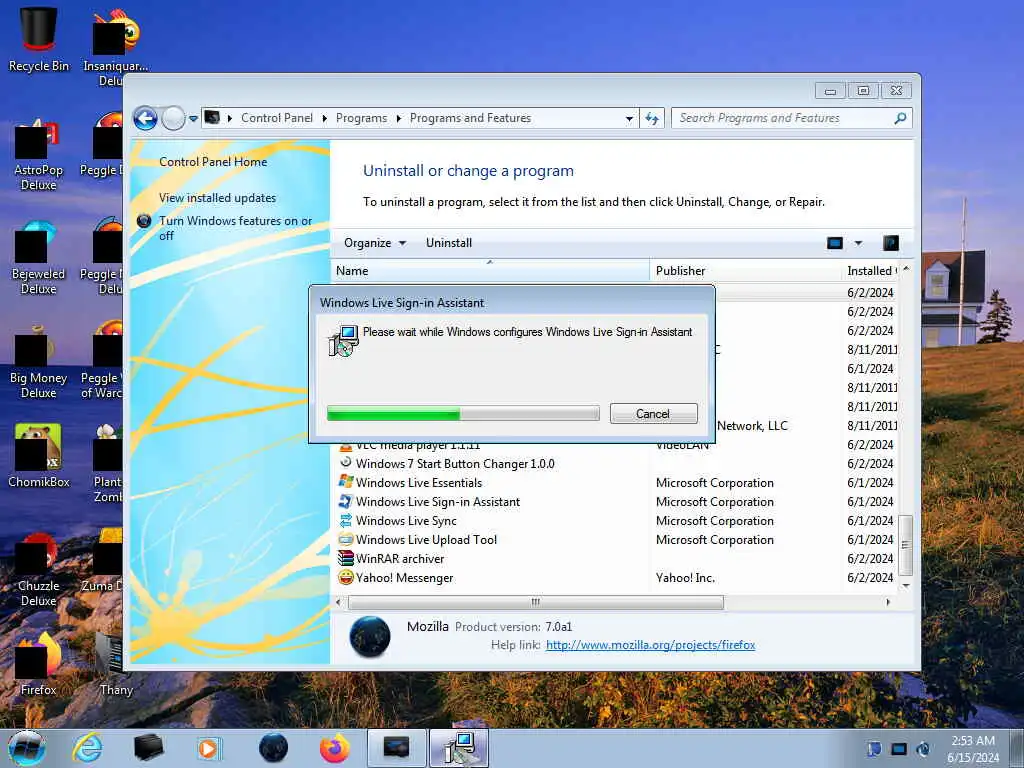
Task: Click the Windows Live Upload Tool icon
Action: [x=345, y=539]
